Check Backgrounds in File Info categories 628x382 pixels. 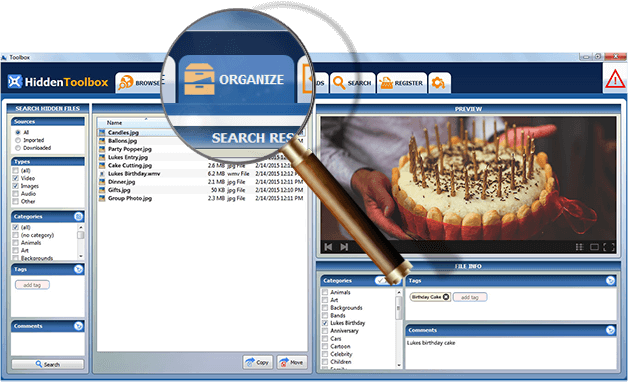(325, 308)
